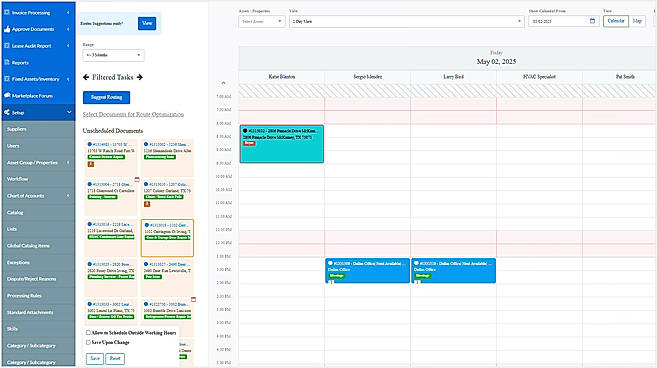
Task: Click the small icon at bottom of Larry Bird's event
Action: (x=417, y=282)
